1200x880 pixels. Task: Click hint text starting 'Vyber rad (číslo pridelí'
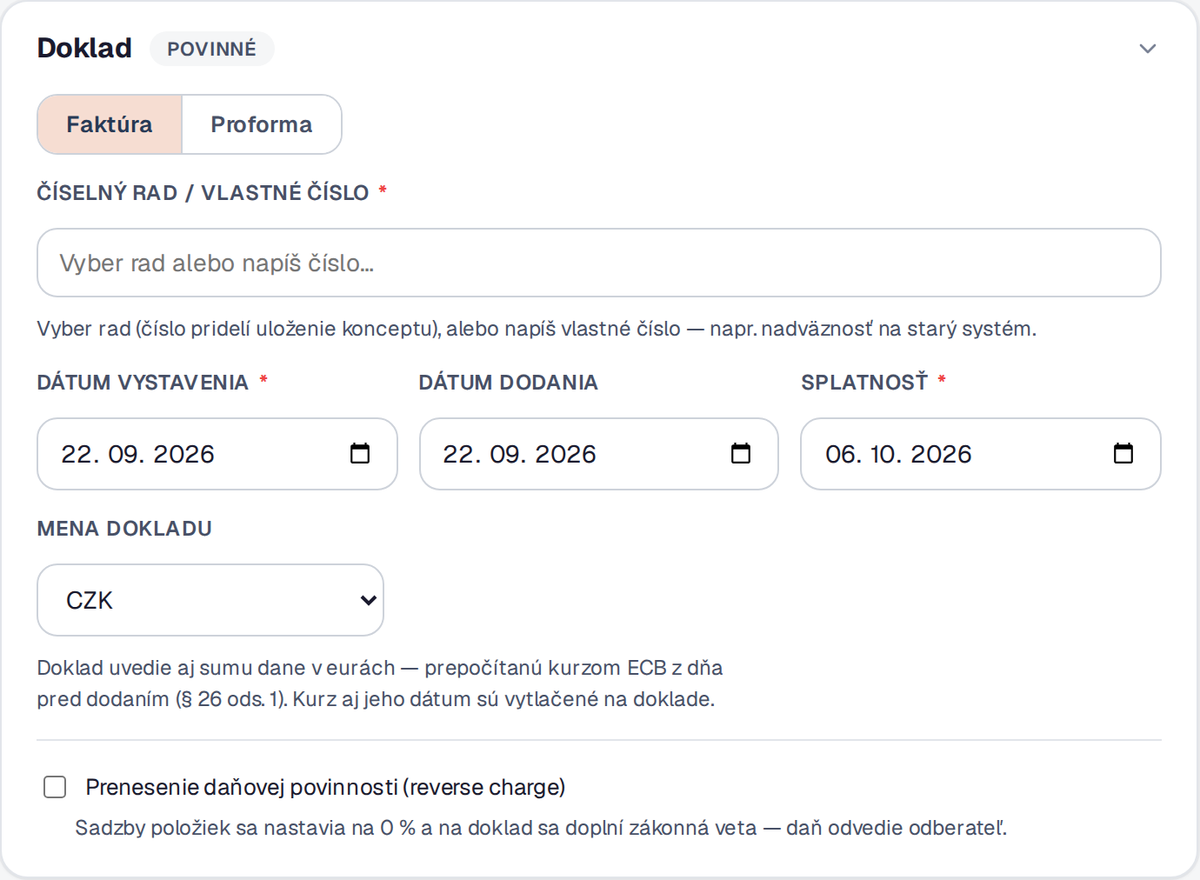coord(537,329)
